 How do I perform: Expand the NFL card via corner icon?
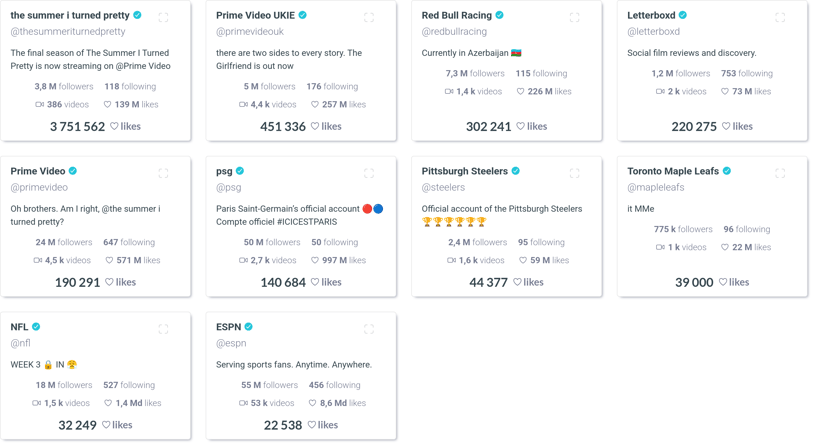163,329
